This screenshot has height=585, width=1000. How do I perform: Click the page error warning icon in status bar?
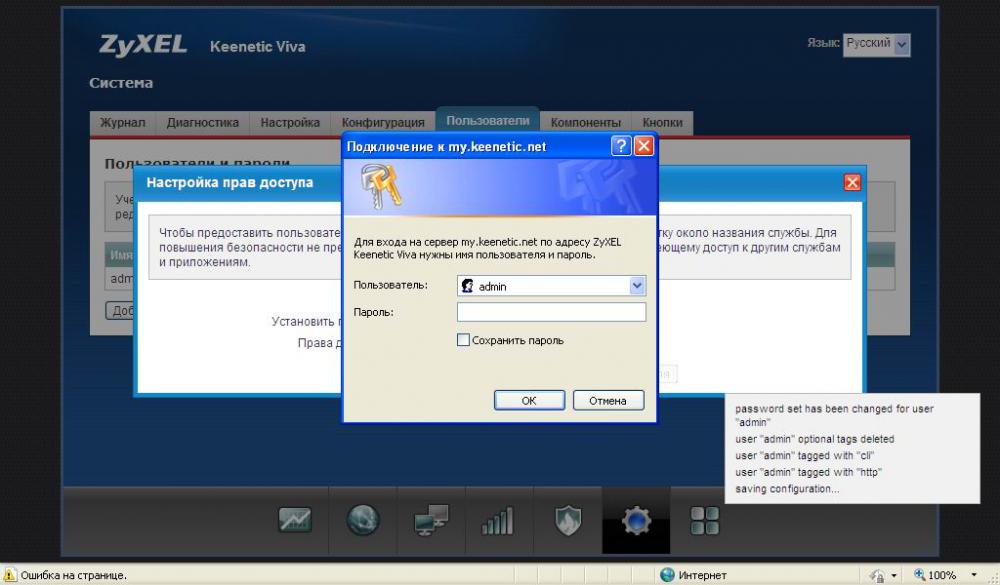pos(10,575)
